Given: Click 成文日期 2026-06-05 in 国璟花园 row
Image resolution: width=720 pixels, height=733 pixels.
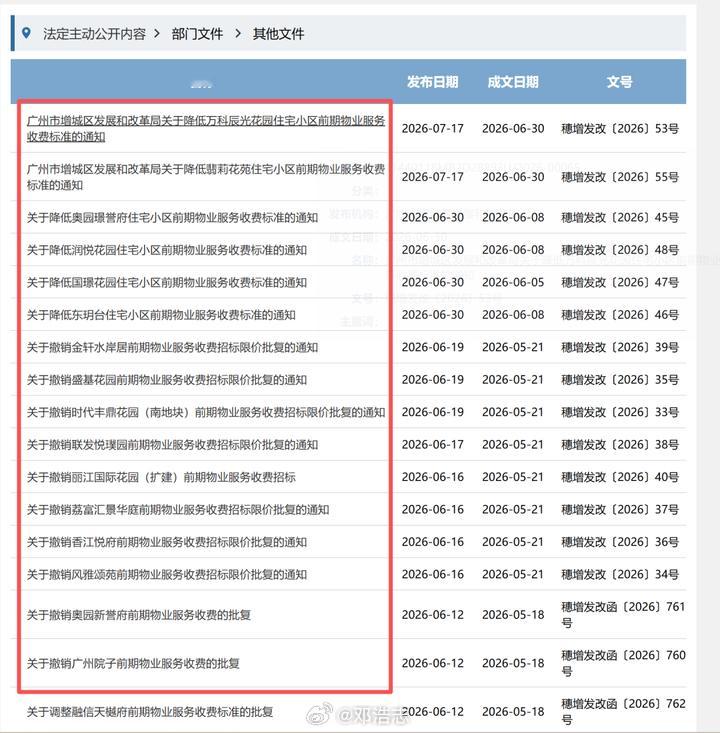Looking at the screenshot, I should pos(513,282).
